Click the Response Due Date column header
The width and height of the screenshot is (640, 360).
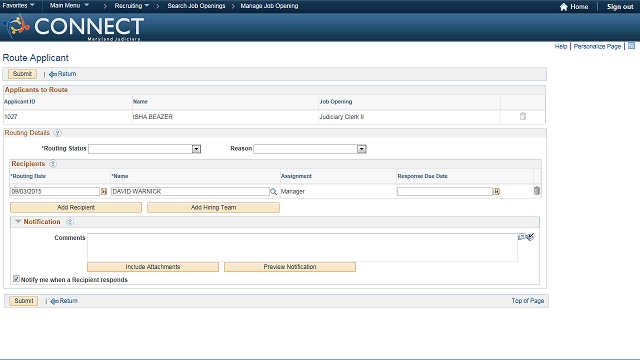pos(422,176)
